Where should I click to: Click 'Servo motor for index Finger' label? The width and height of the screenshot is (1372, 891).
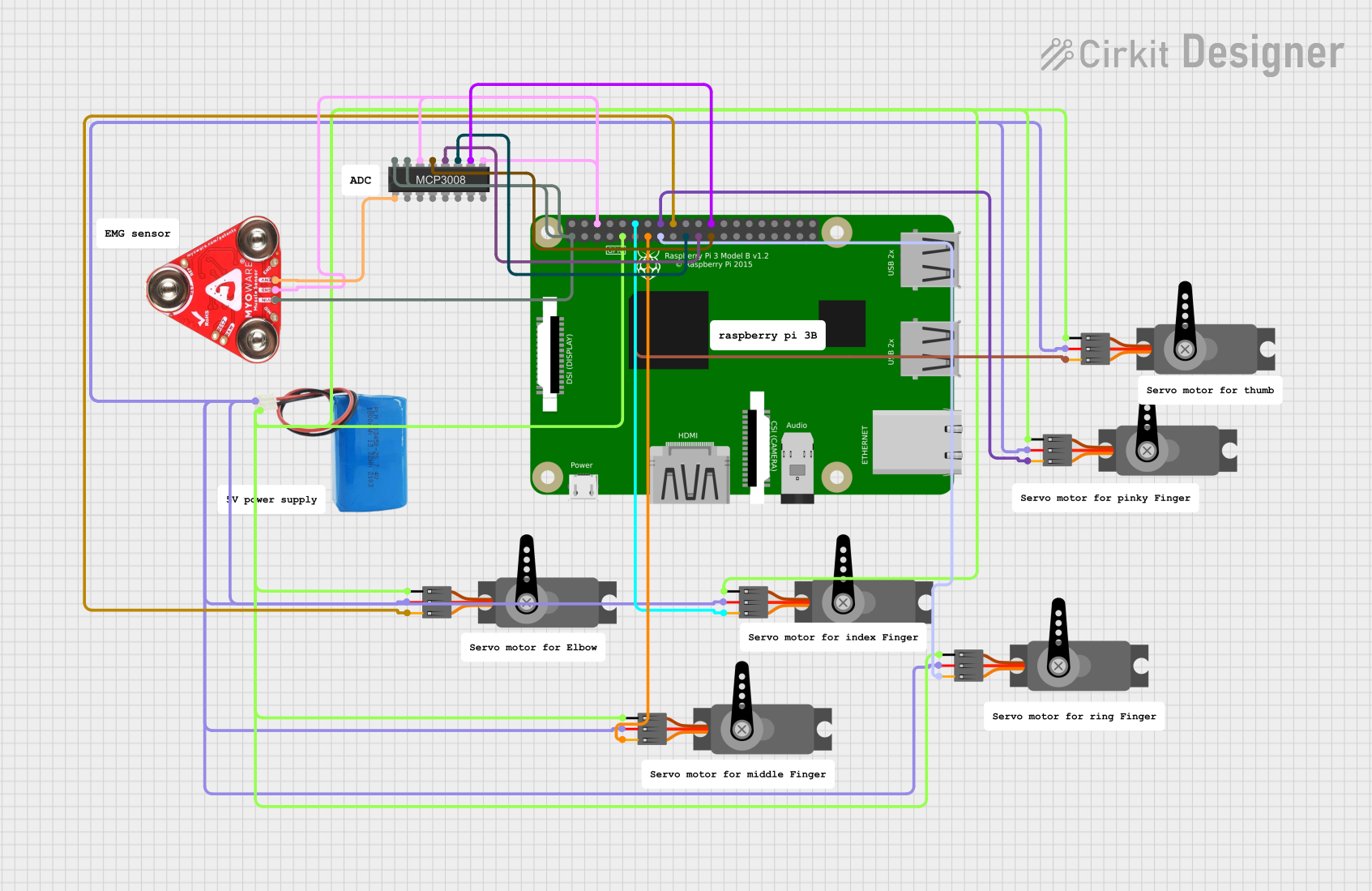coord(833,637)
